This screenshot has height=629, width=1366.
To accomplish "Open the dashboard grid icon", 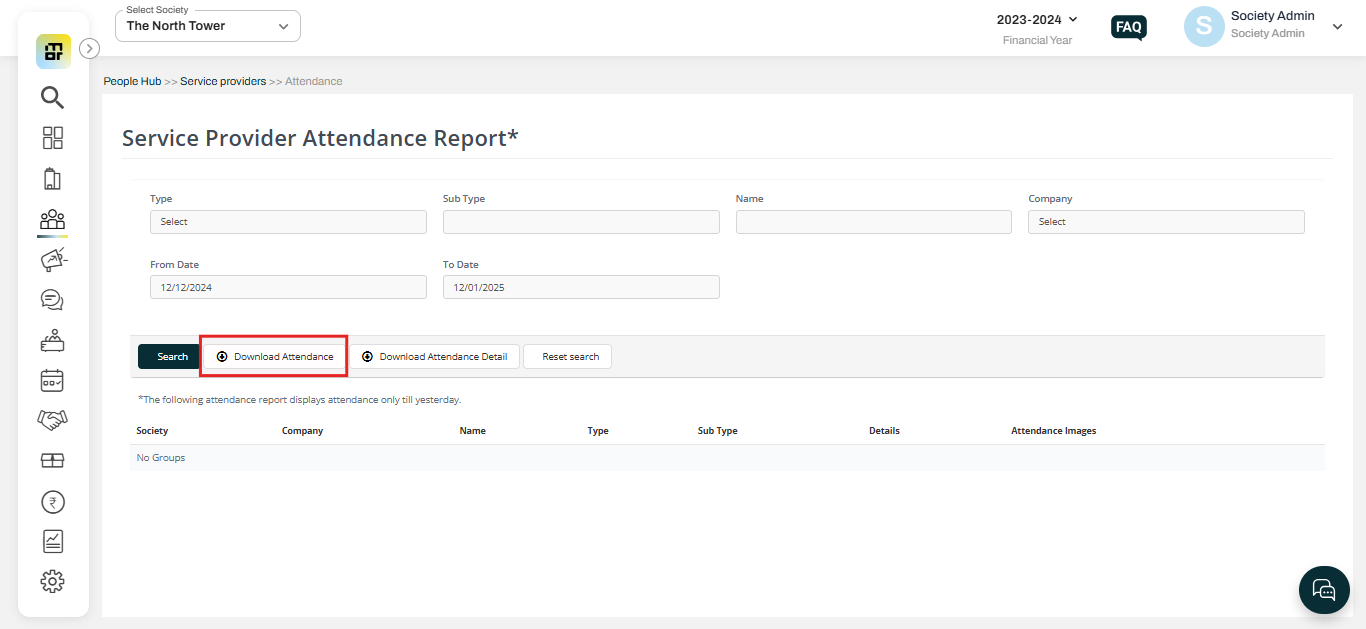I will 52,138.
